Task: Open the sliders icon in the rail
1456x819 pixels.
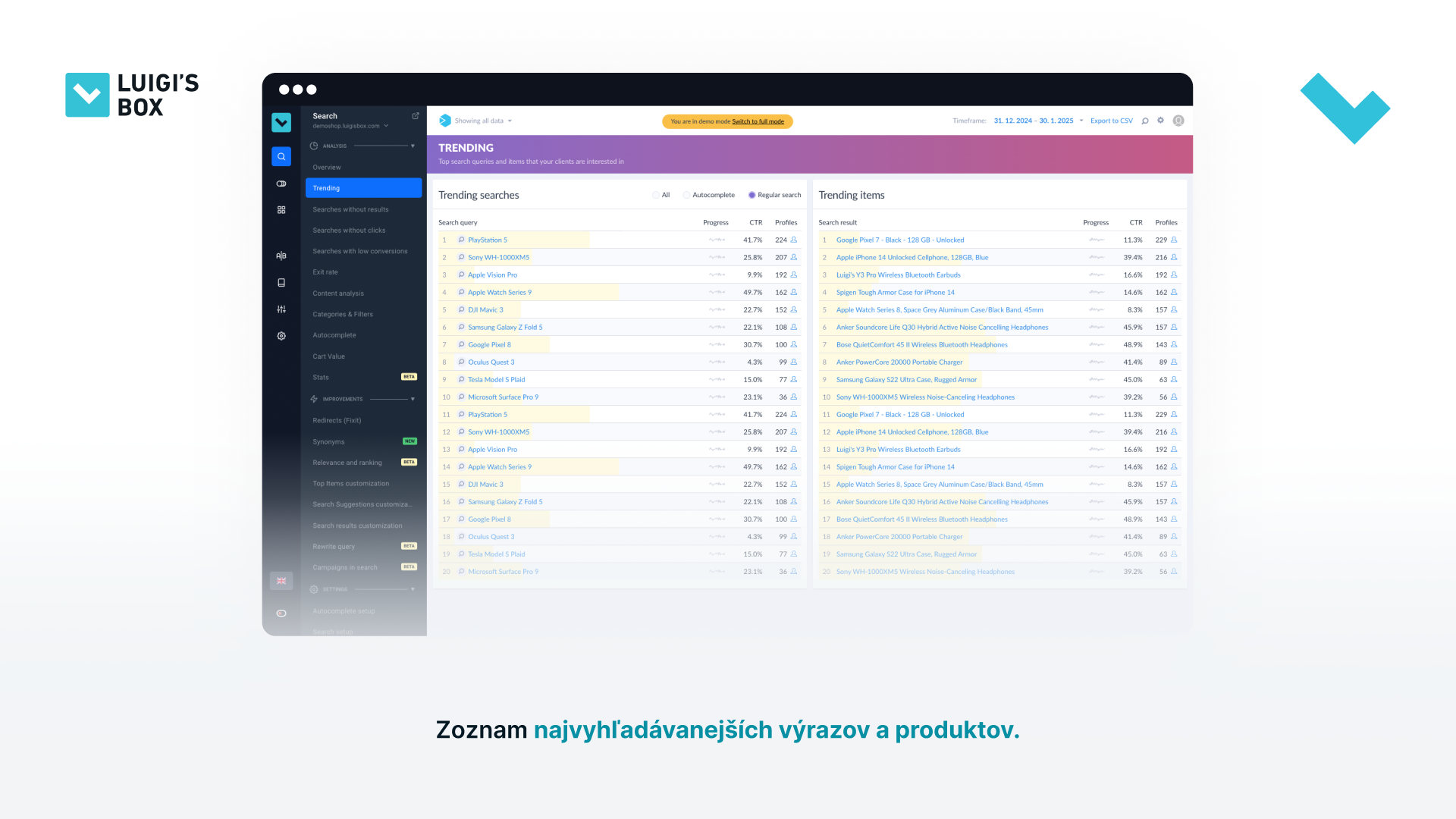Action: [281, 309]
